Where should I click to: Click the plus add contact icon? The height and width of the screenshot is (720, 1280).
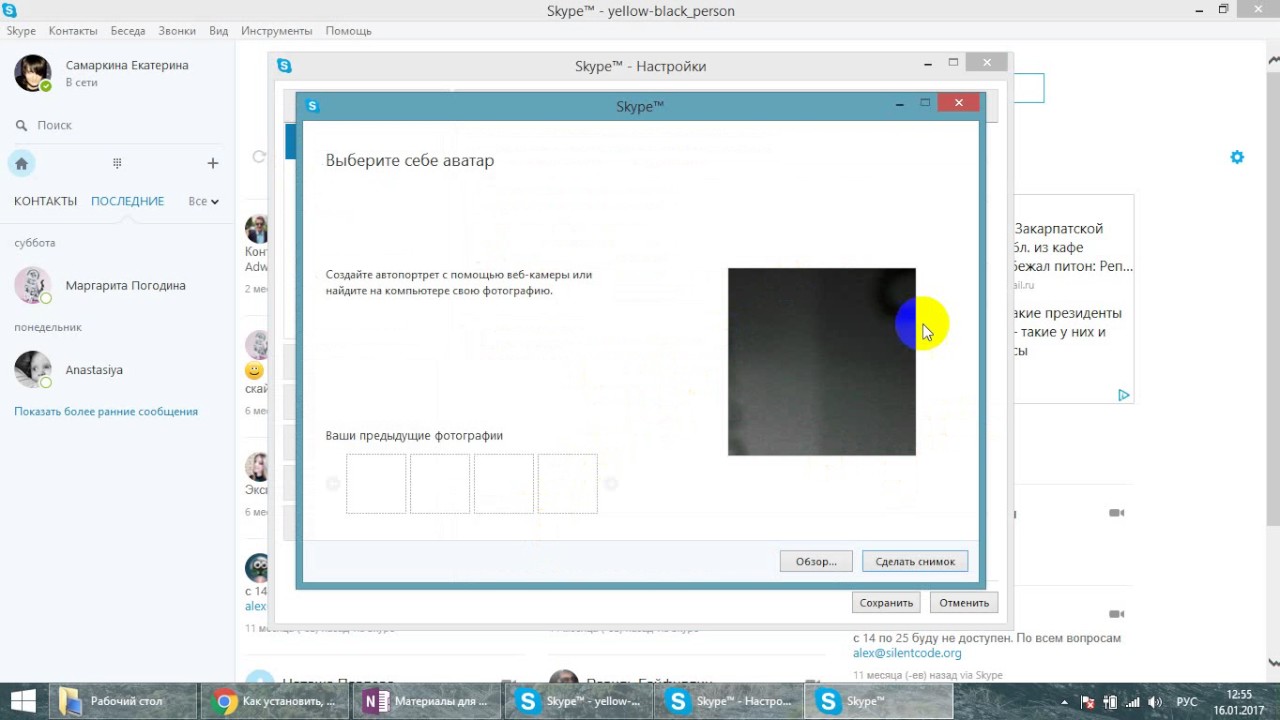click(x=212, y=163)
